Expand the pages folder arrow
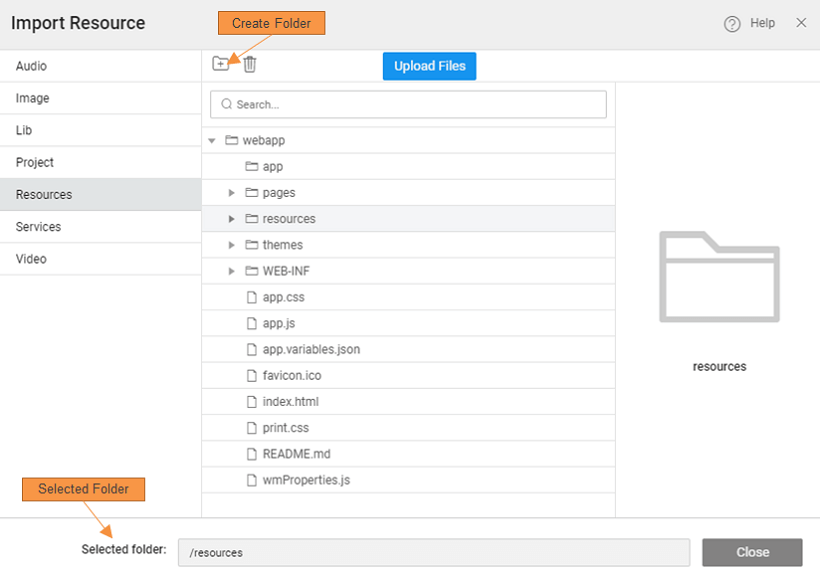The image size is (820, 581). click(x=232, y=193)
